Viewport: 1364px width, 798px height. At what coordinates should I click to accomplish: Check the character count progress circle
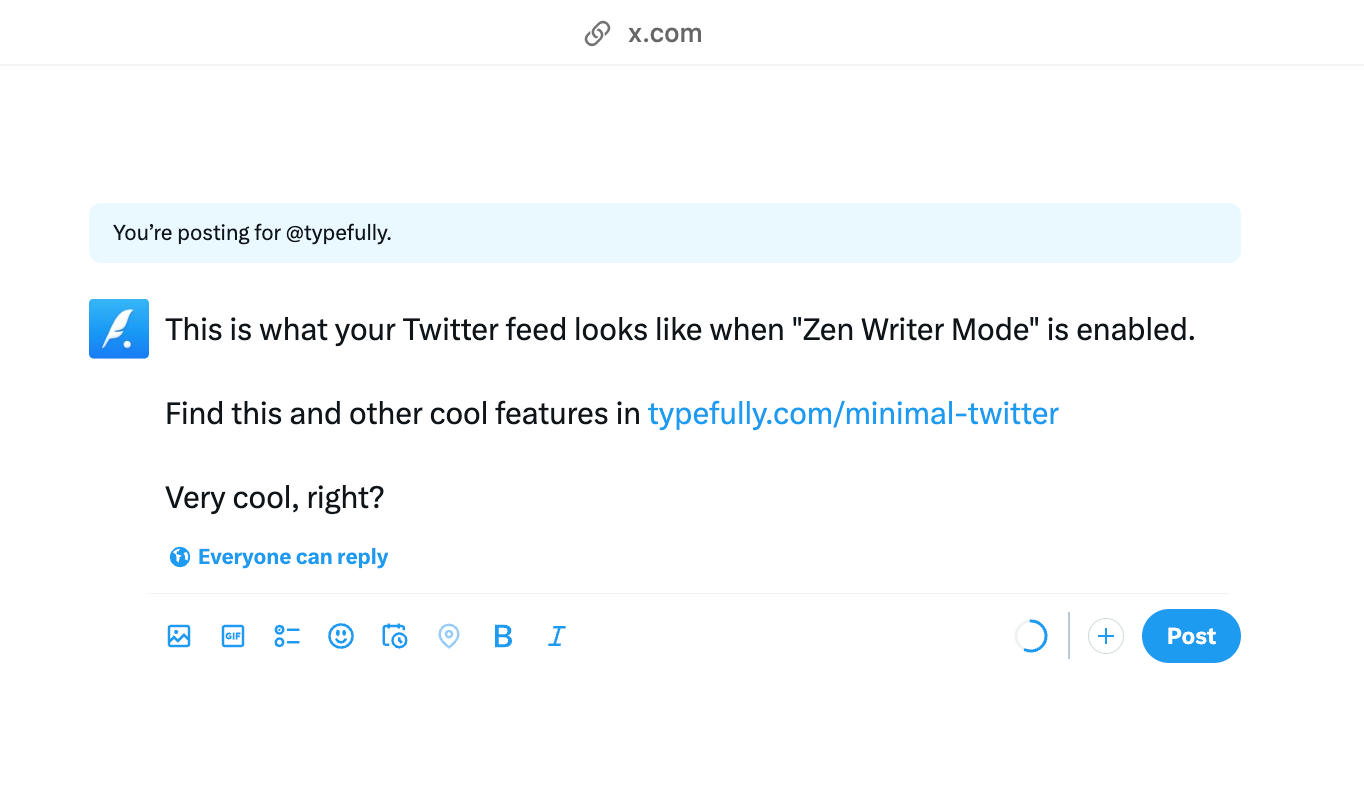1031,636
